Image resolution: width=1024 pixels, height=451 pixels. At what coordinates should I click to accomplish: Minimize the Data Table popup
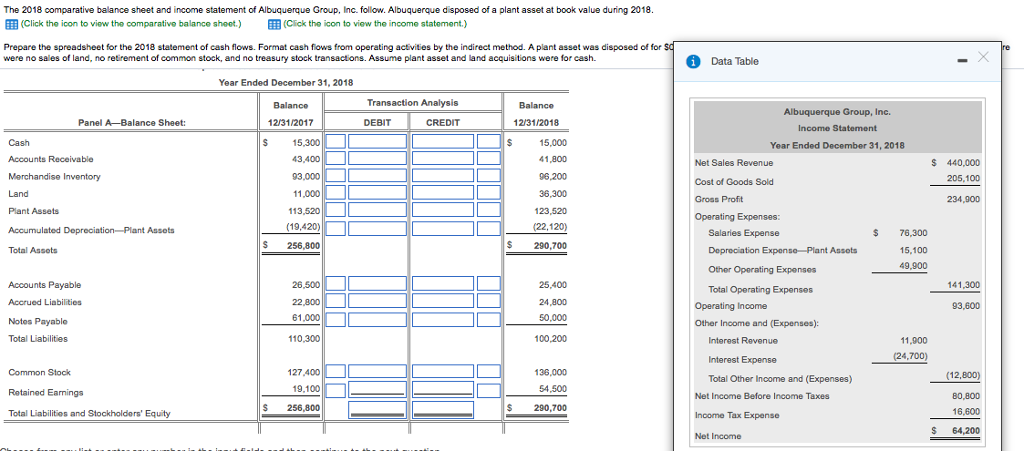point(962,61)
